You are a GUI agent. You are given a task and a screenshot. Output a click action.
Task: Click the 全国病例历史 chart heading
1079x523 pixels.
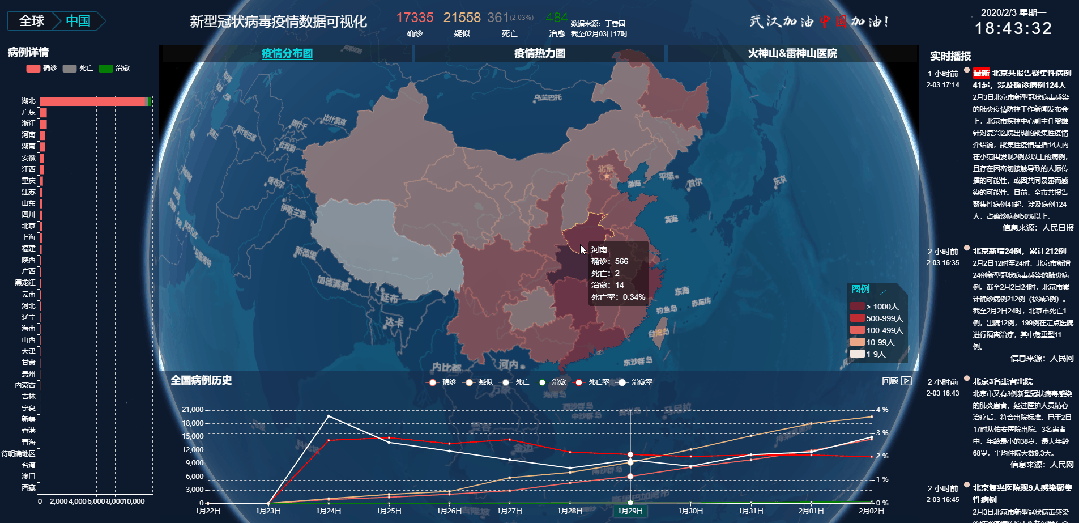(202, 380)
